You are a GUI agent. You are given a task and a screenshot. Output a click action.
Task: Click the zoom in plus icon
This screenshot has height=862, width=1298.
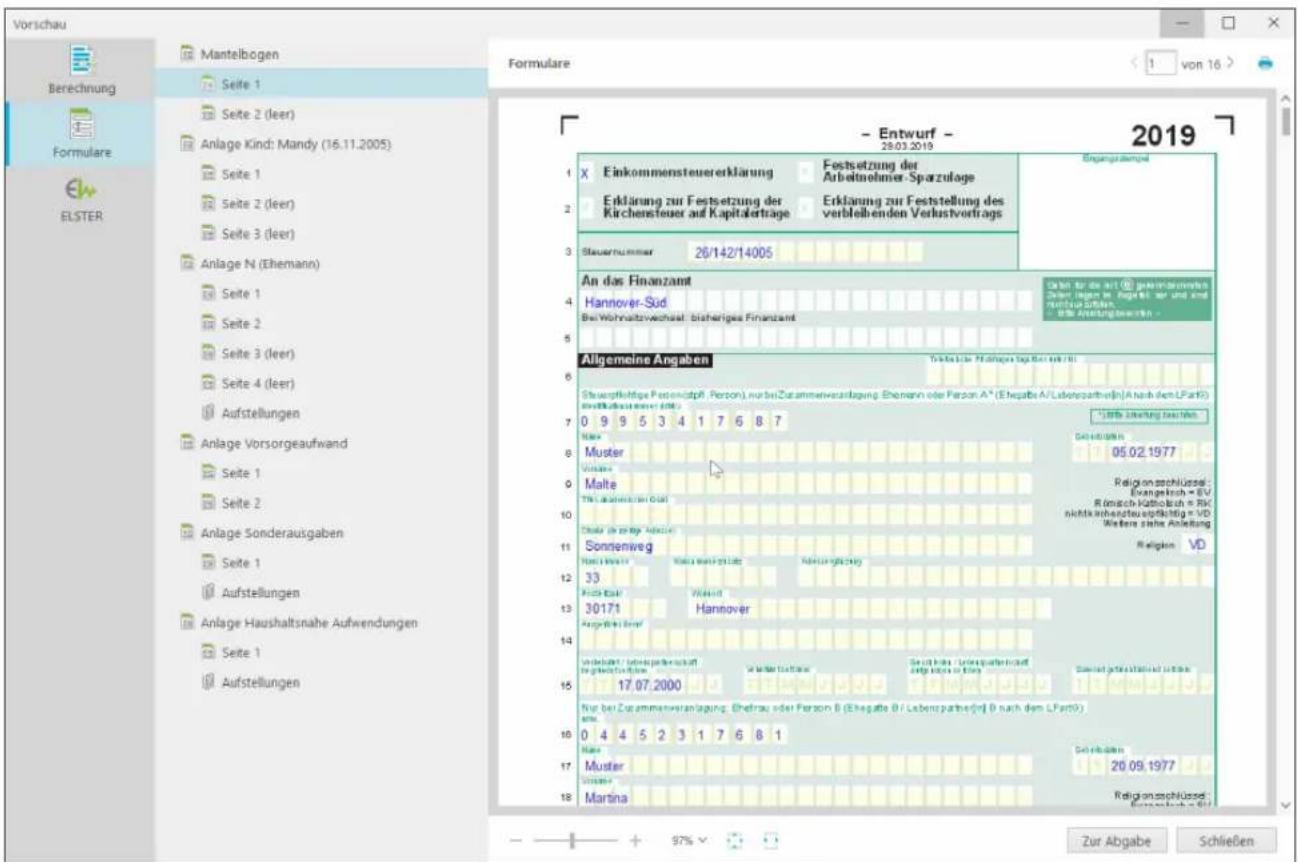coord(634,842)
